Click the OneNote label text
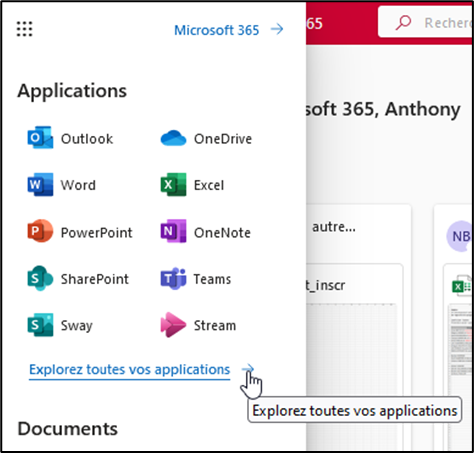The height and width of the screenshot is (453, 474). 222,232
